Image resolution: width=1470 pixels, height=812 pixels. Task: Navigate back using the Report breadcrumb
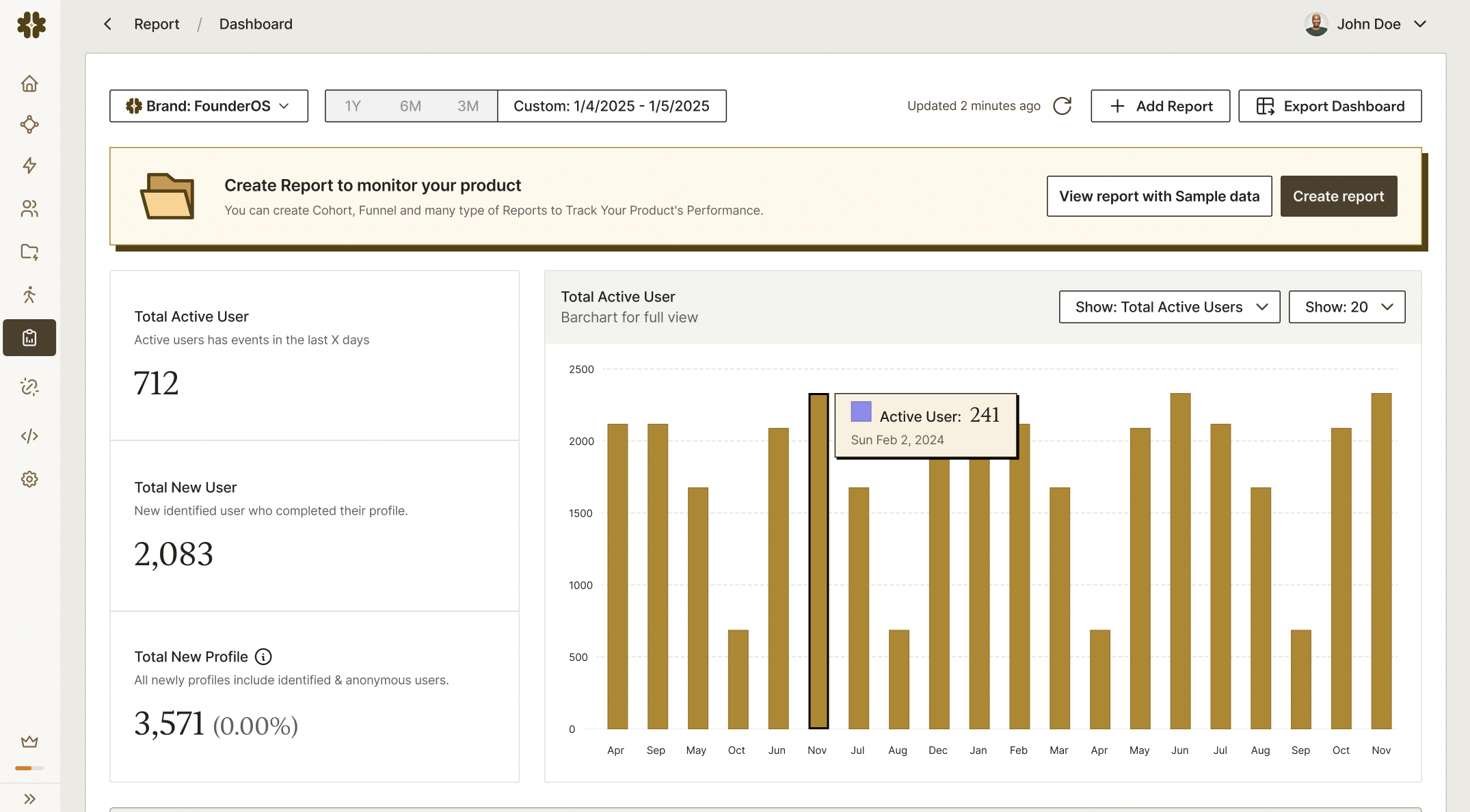tap(157, 24)
